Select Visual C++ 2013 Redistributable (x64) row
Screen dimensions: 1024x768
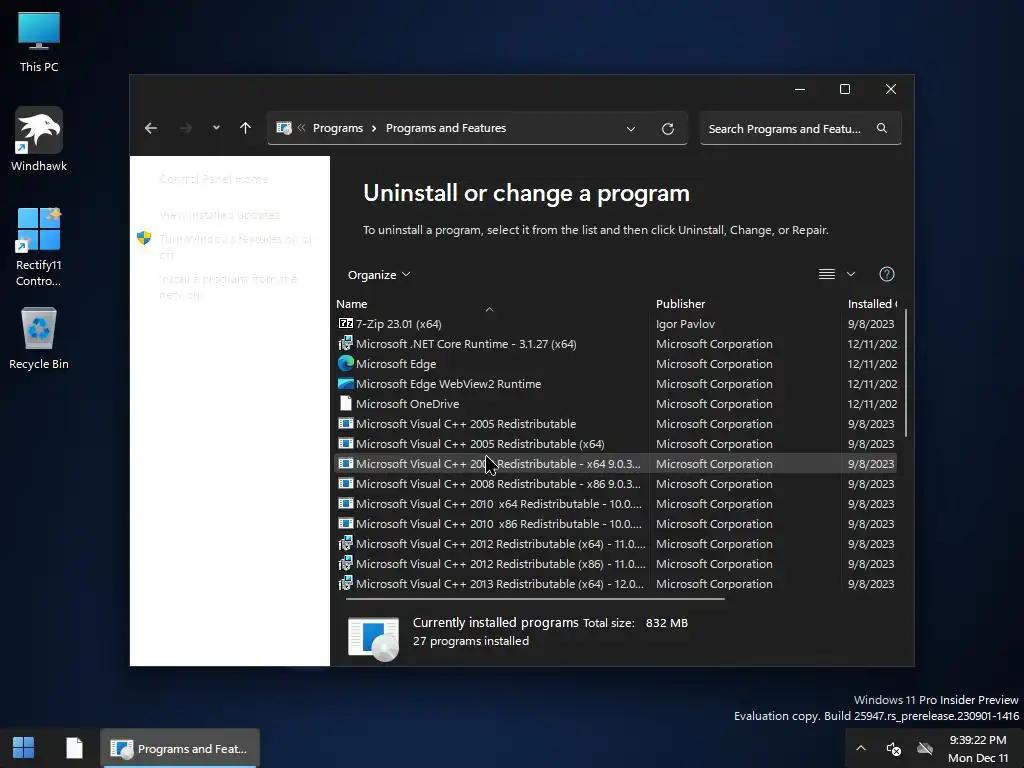pyautogui.click(x=615, y=584)
